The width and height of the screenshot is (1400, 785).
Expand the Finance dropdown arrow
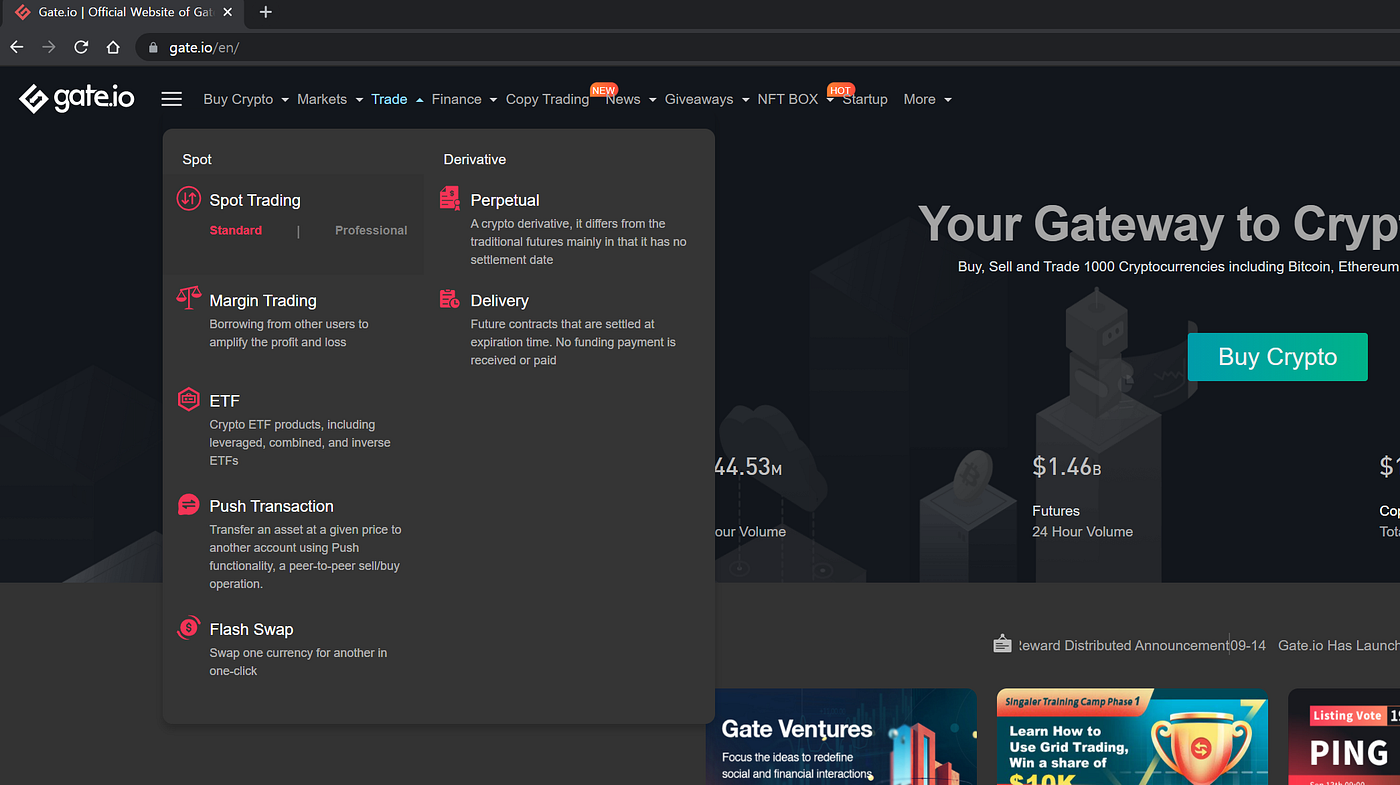(494, 100)
